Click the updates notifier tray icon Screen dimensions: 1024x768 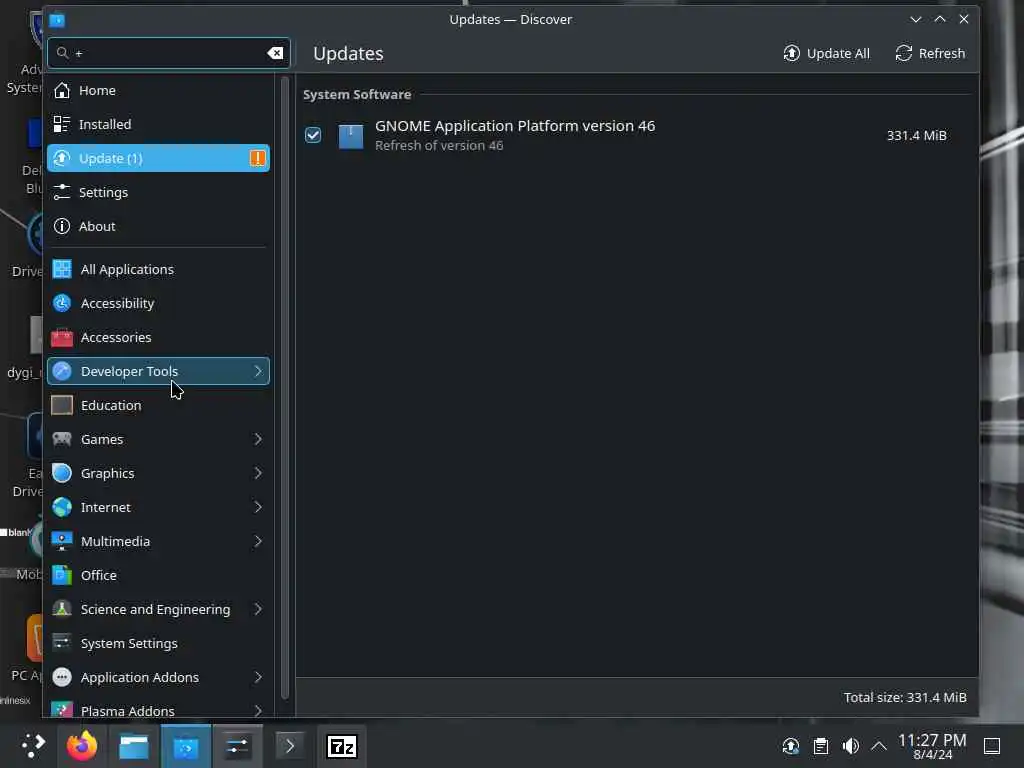pyautogui.click(x=790, y=746)
